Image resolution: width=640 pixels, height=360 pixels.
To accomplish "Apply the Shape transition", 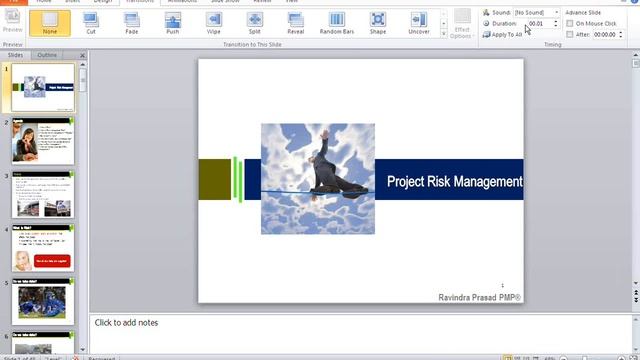I will 378,23.
